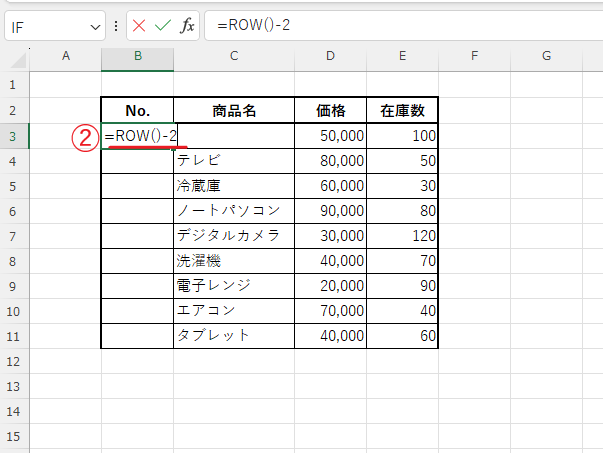Screen dimensions: 603x453
Task: Select row 10 header
Action: coord(15,311)
